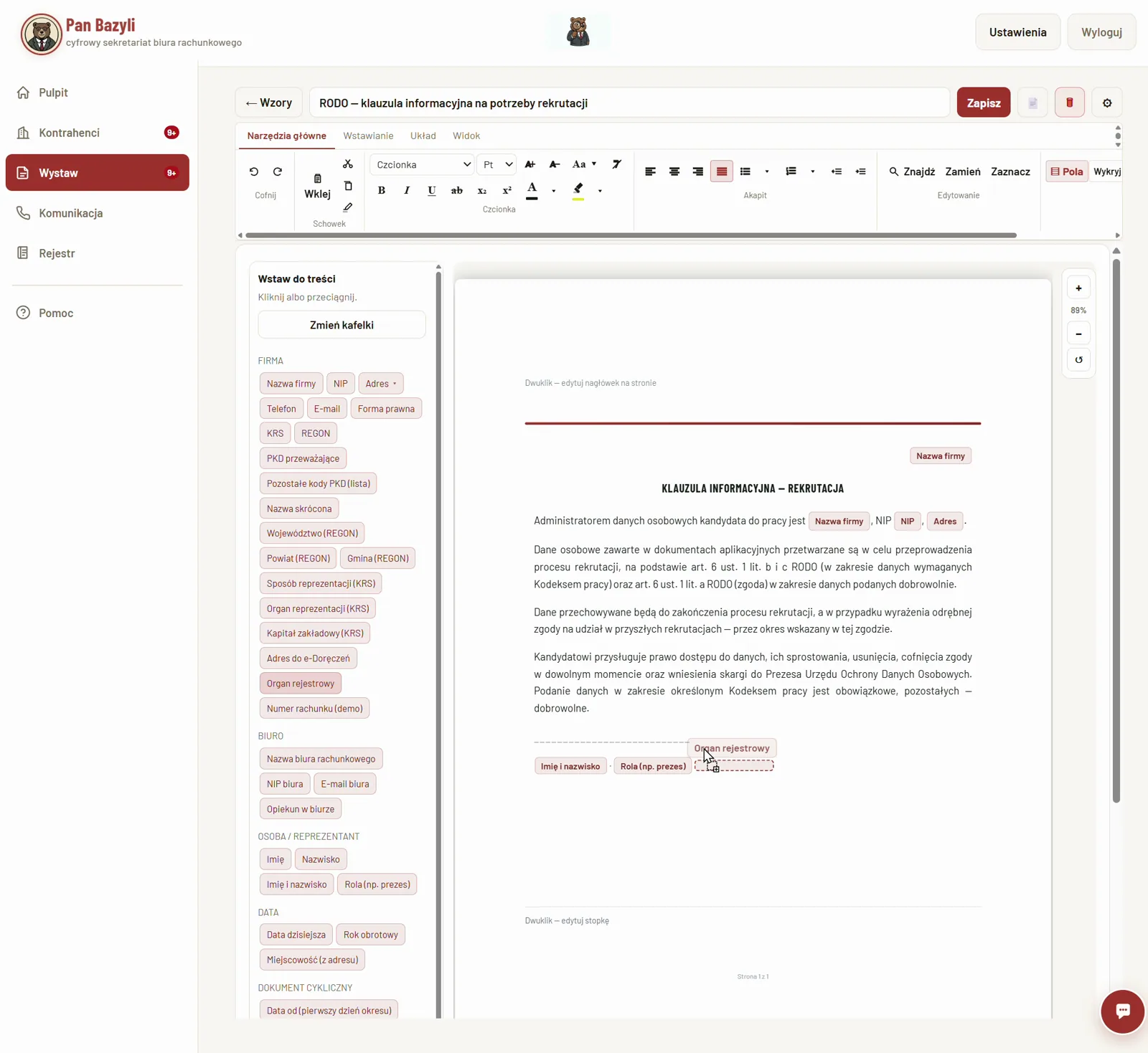Open highlight color dropdown arrow

pos(600,191)
